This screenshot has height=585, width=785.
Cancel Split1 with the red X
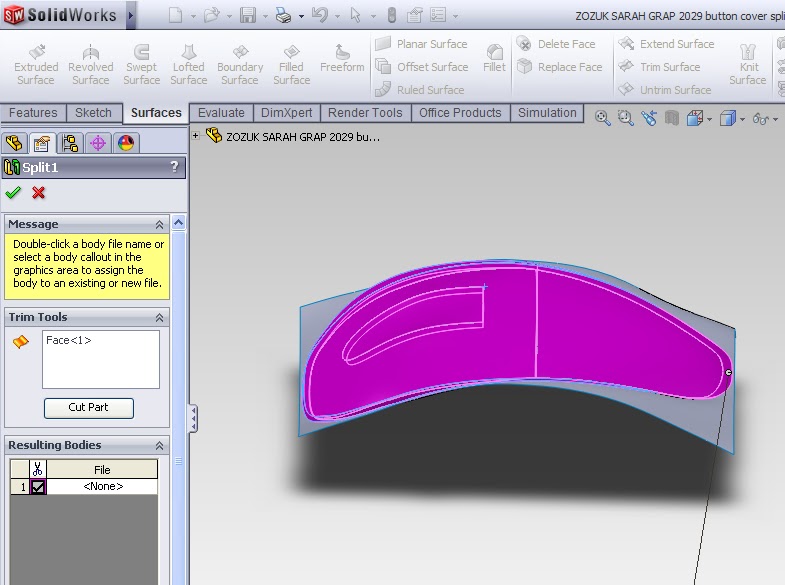(39, 193)
